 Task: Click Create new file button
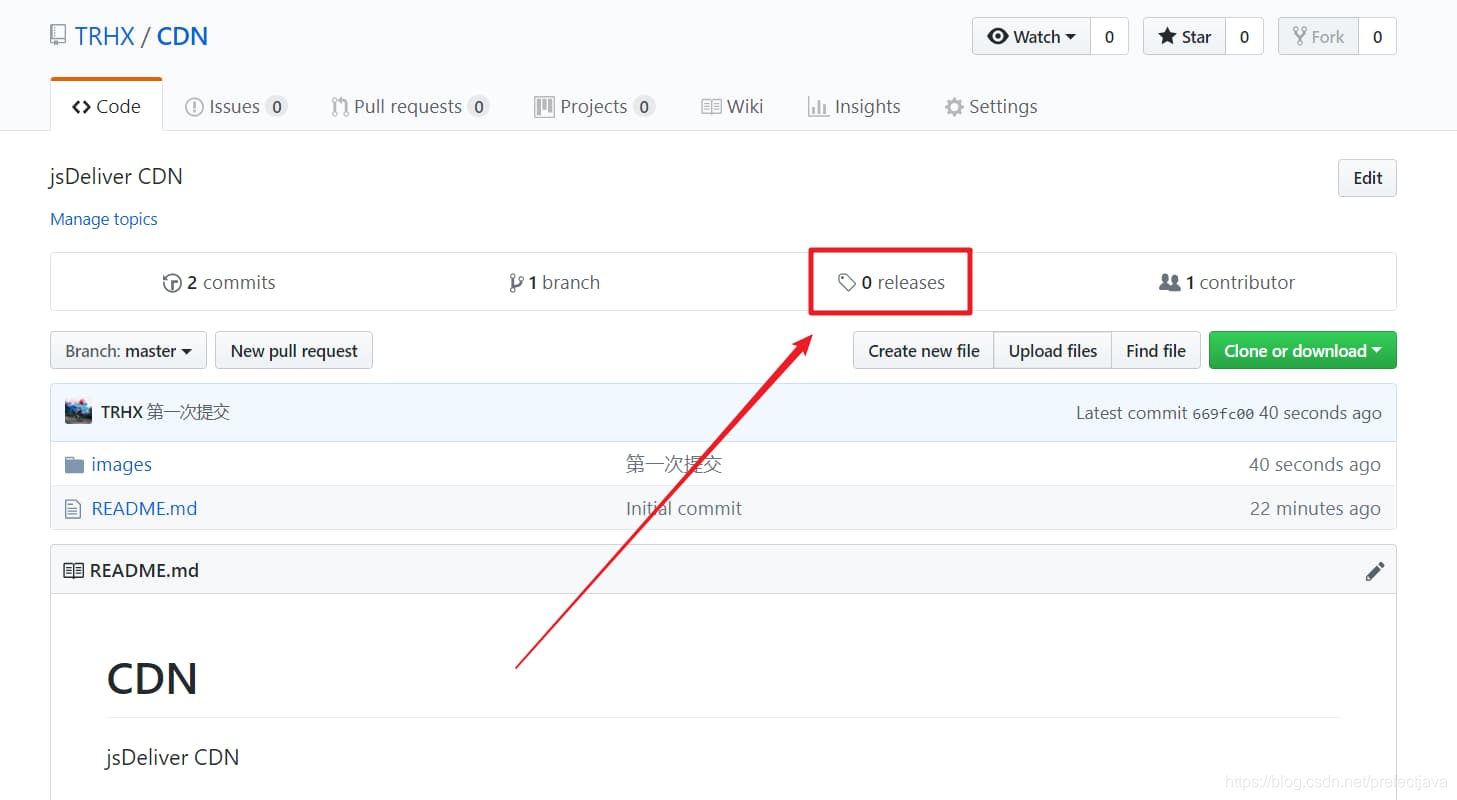coord(923,351)
